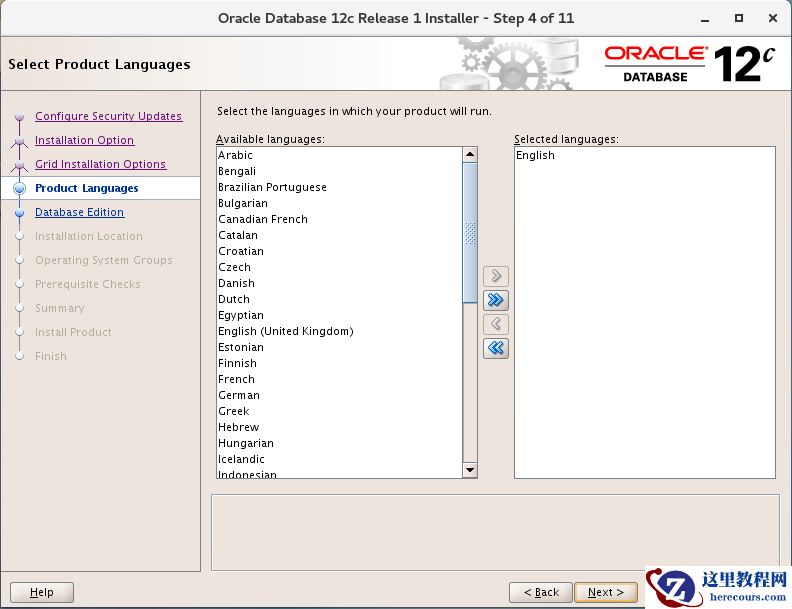Select English (United Kingdom) in the list

(x=339, y=331)
